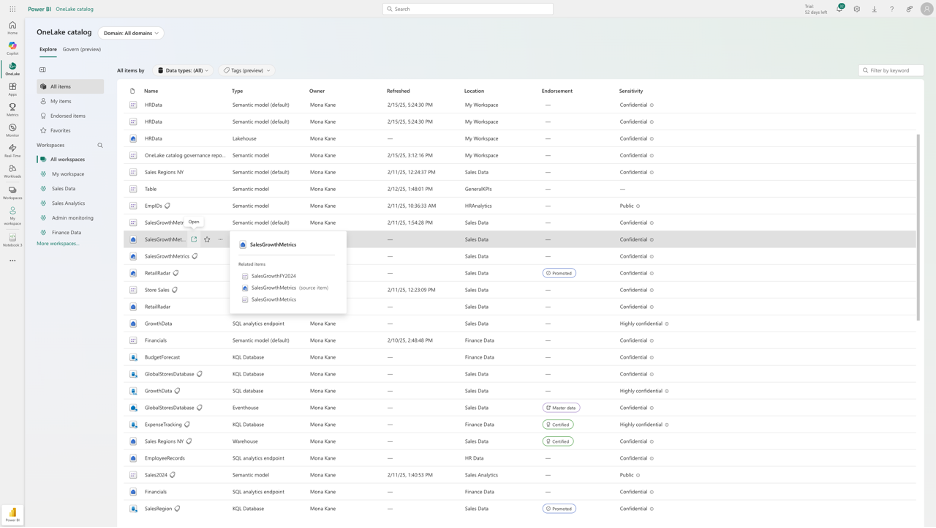The width and height of the screenshot is (936, 528).
Task: Open Copilot from the left rail
Action: click(x=12, y=48)
